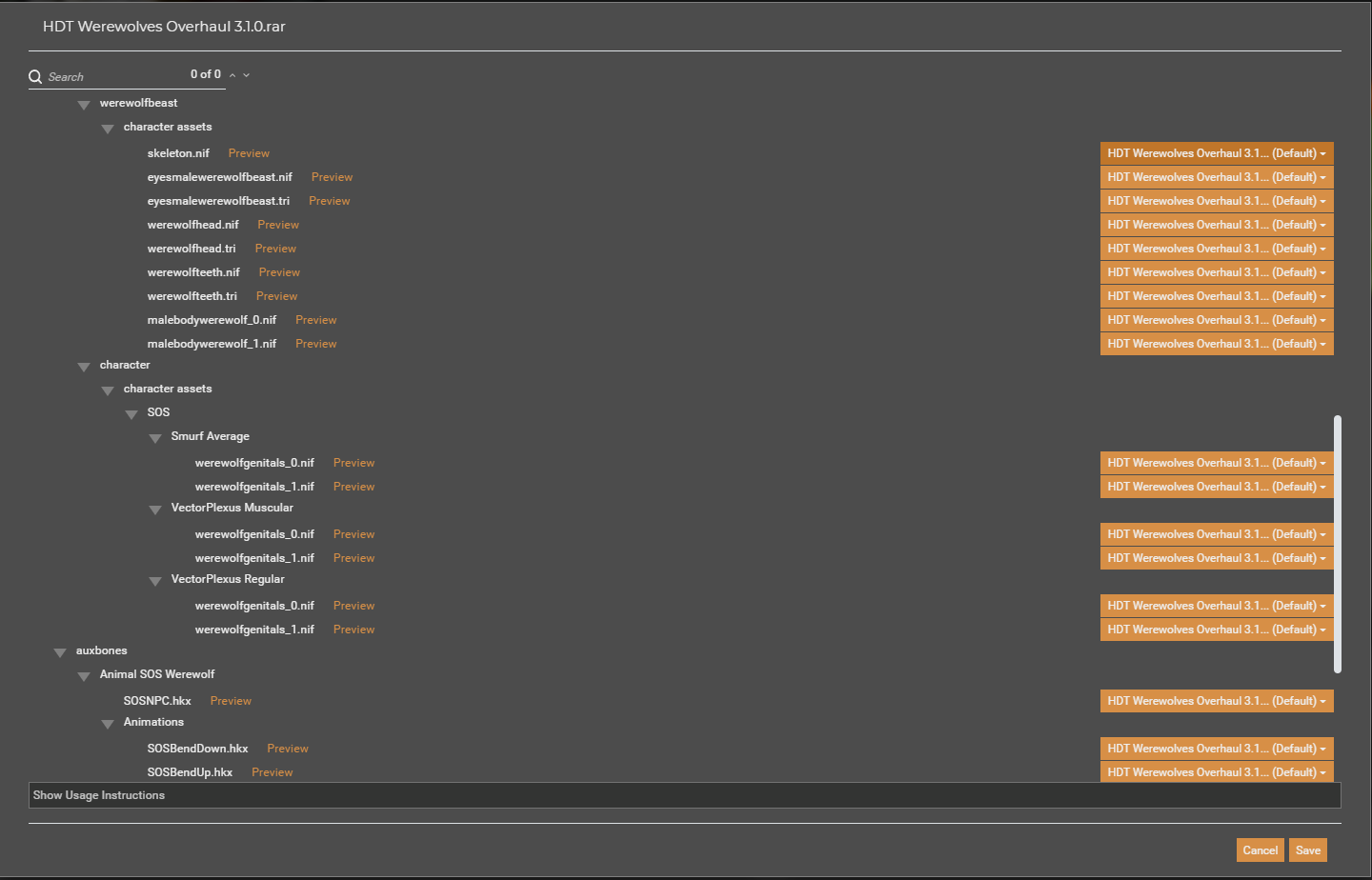Collapse character assets under werewolfbeast
This screenshot has width=1372, height=880.
click(108, 129)
